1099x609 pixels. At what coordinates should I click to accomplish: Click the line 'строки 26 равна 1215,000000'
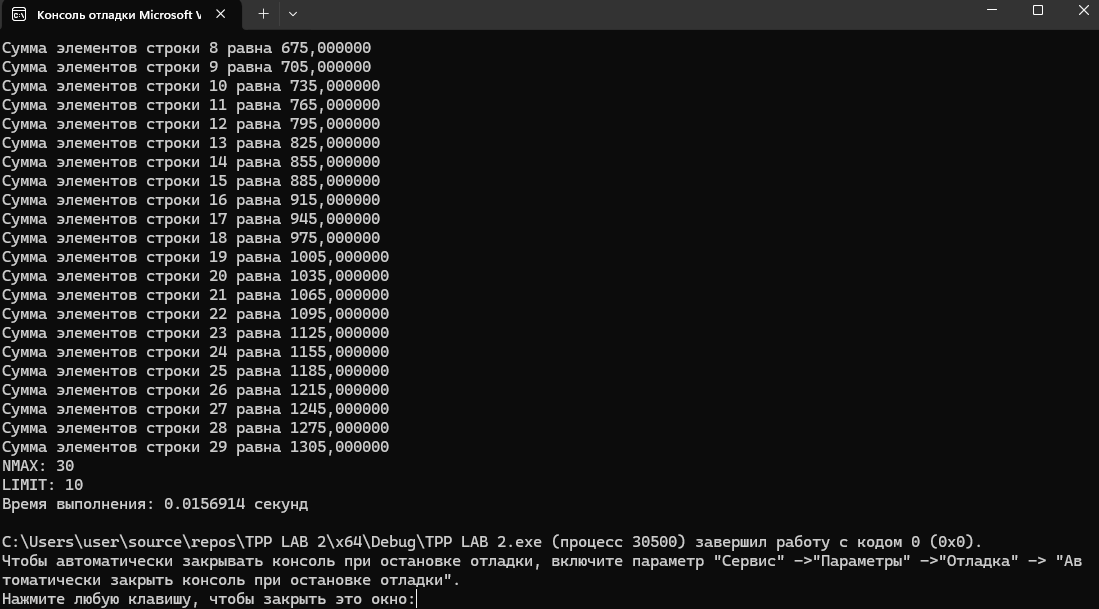pos(196,390)
